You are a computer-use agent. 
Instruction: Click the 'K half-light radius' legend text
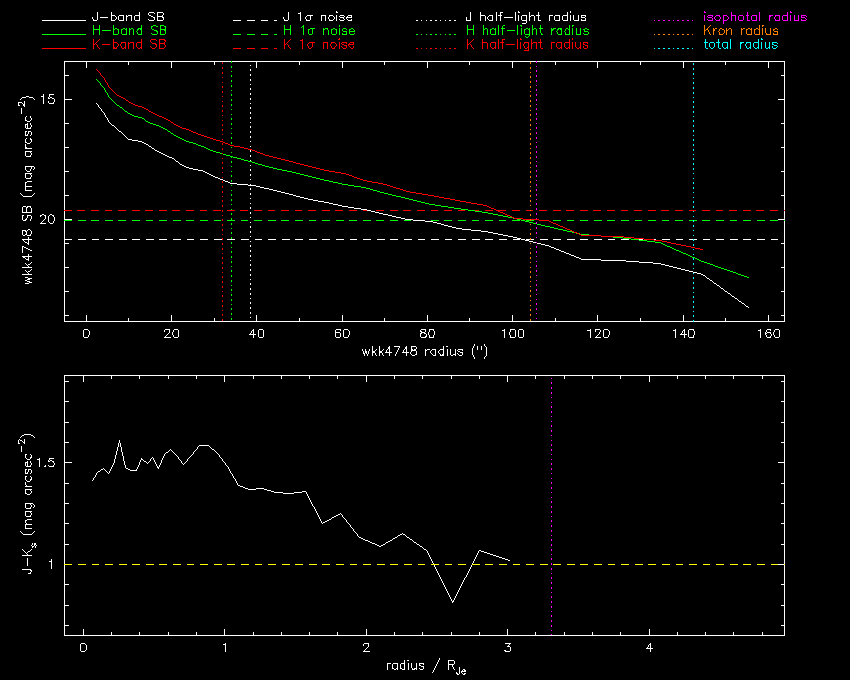[x=527, y=46]
